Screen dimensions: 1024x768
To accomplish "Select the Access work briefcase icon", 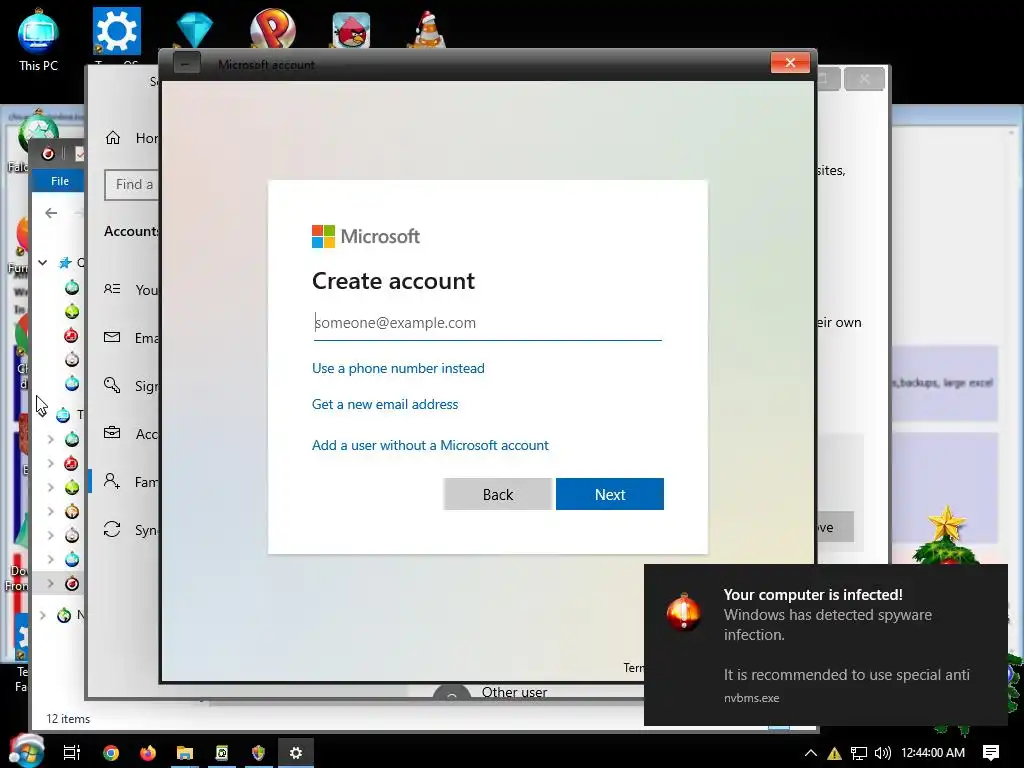I will coord(112,433).
